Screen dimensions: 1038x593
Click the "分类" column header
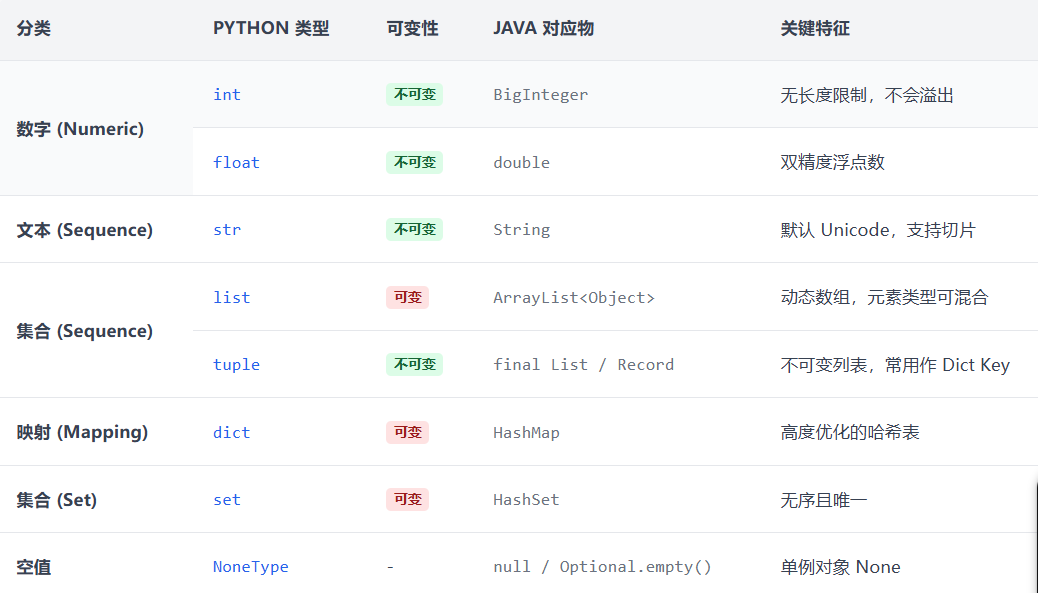pos(34,29)
